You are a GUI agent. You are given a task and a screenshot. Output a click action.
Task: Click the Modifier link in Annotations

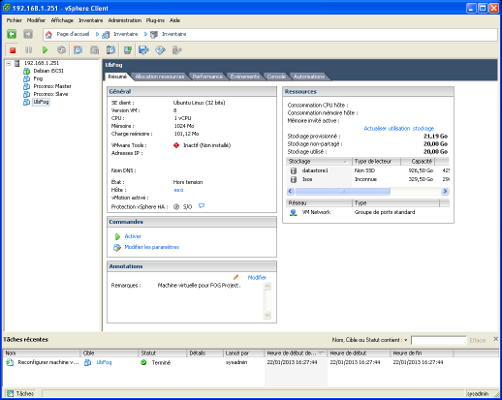pos(257,277)
